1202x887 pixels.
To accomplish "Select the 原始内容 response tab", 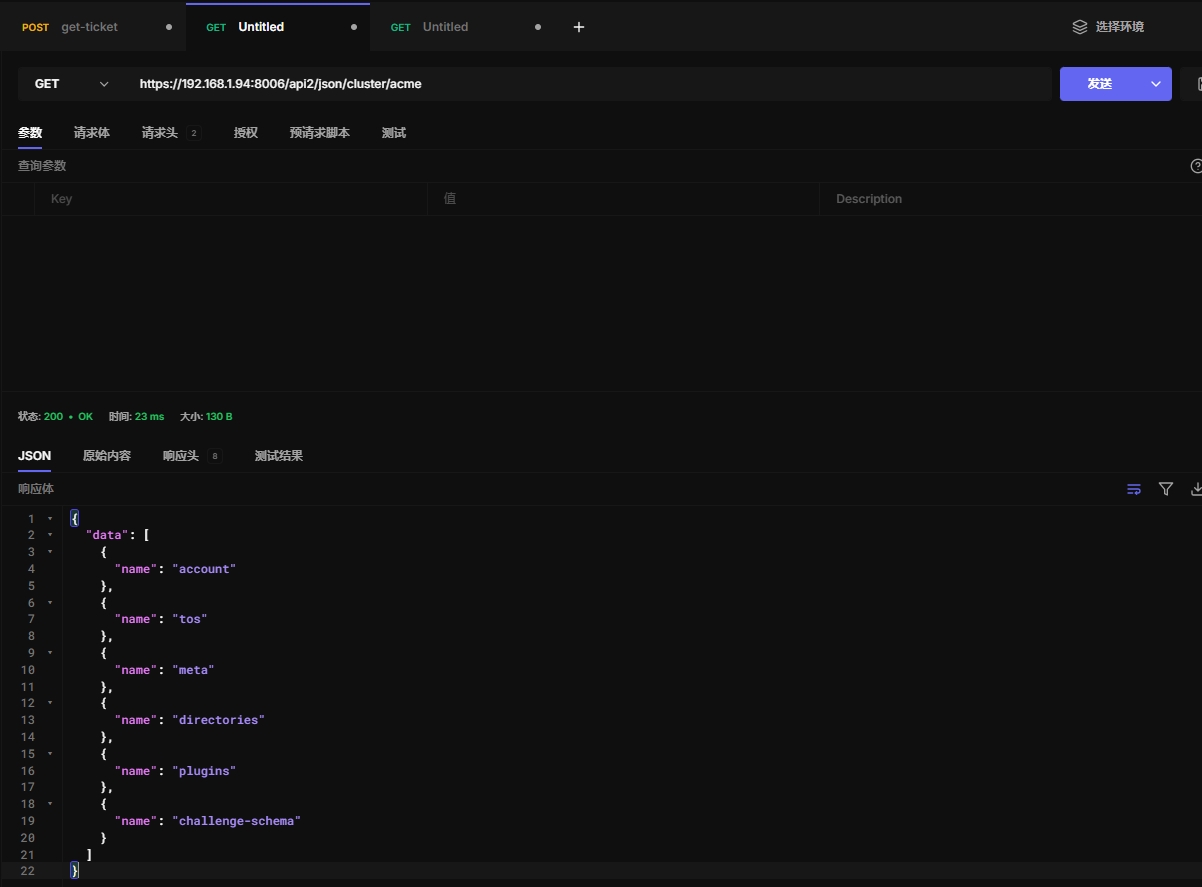I will tap(107, 456).
